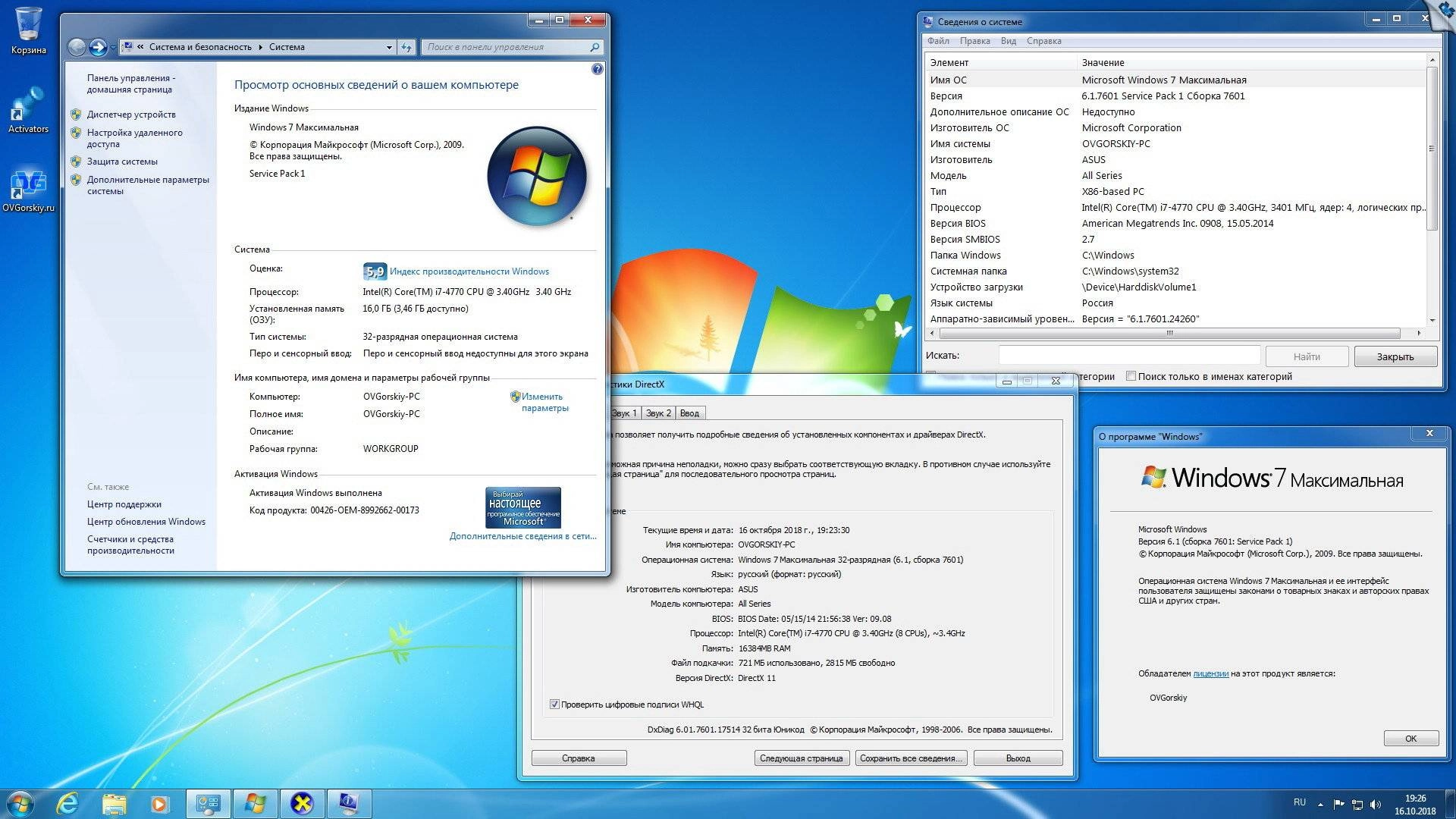Switch to the Звук 2 tab
This screenshot has height=819, width=1456.
click(x=658, y=413)
